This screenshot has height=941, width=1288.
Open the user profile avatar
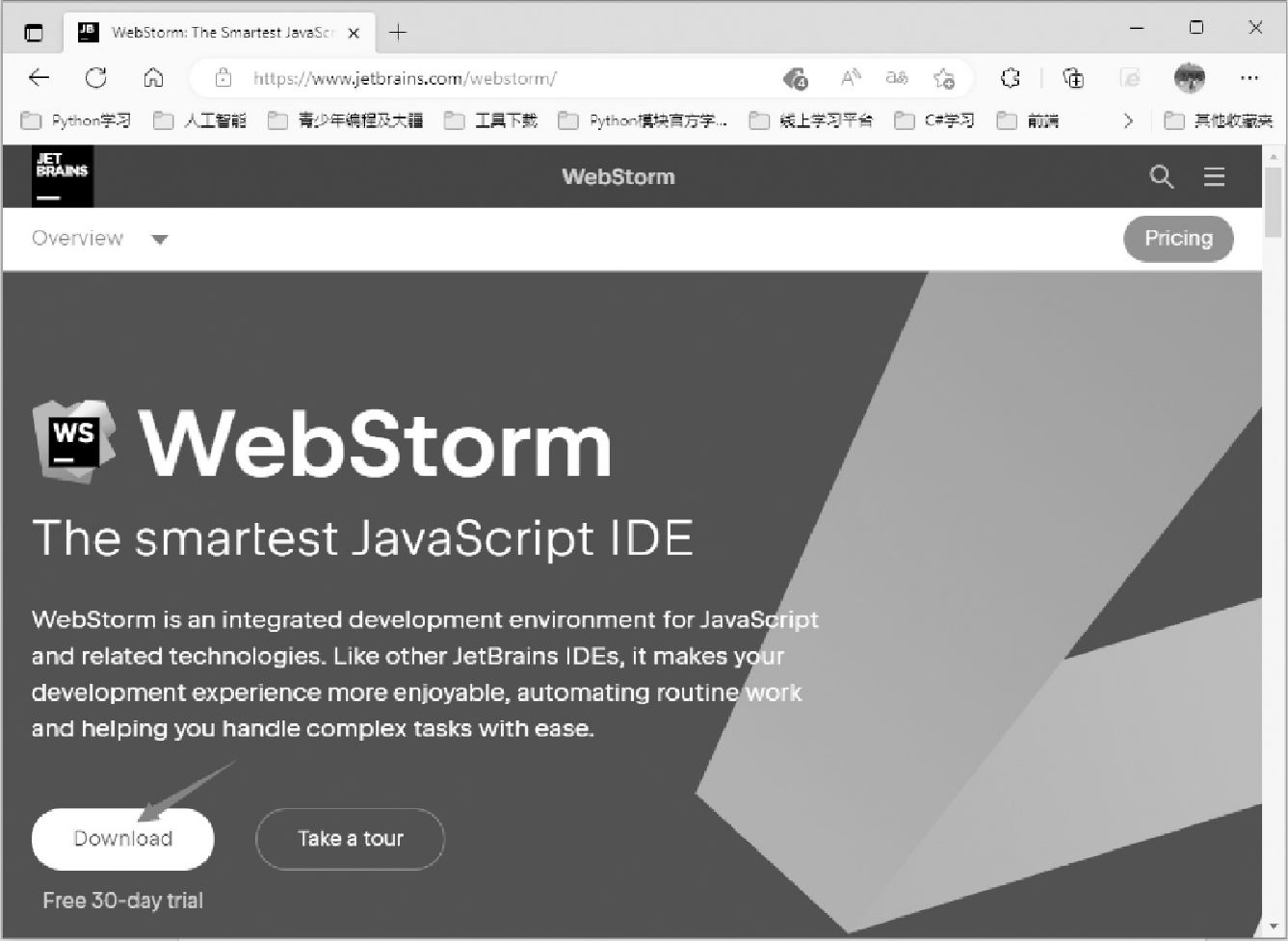(x=1190, y=78)
